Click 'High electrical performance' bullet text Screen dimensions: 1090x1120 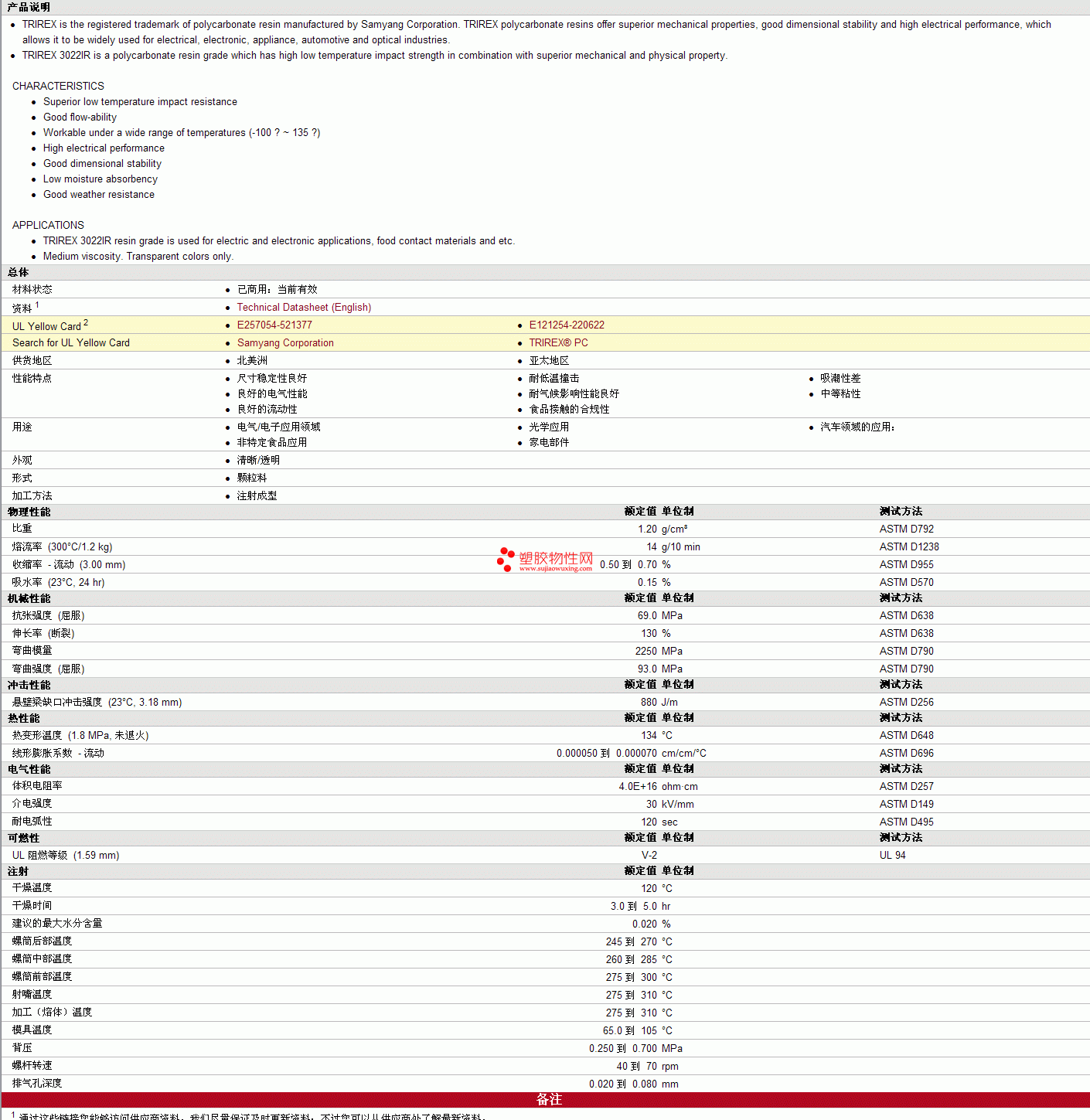(104, 148)
